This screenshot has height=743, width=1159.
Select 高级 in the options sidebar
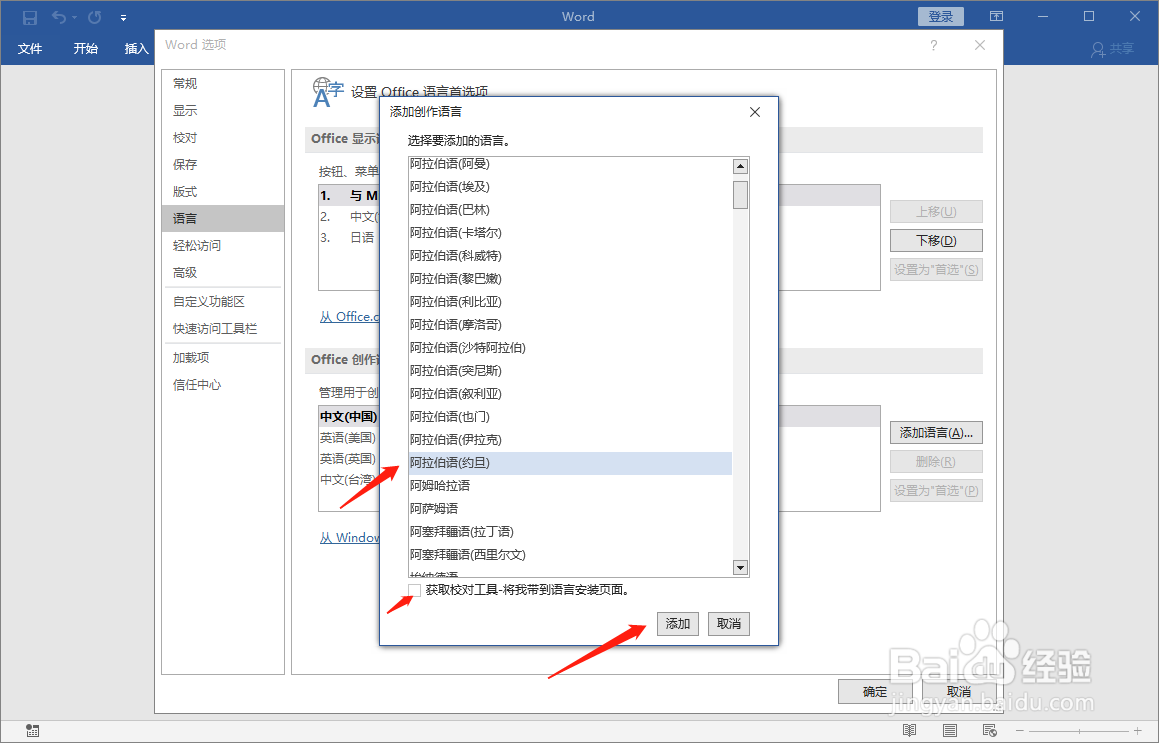point(222,272)
